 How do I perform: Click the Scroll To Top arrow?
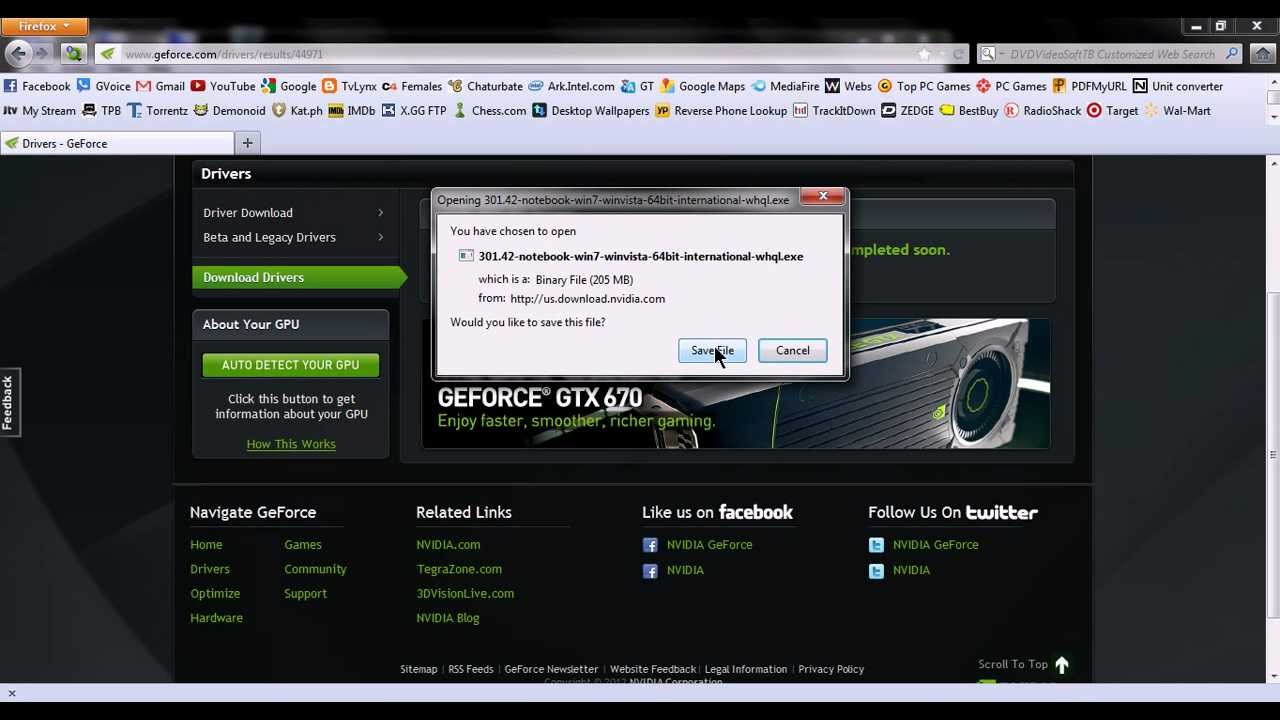point(1062,664)
